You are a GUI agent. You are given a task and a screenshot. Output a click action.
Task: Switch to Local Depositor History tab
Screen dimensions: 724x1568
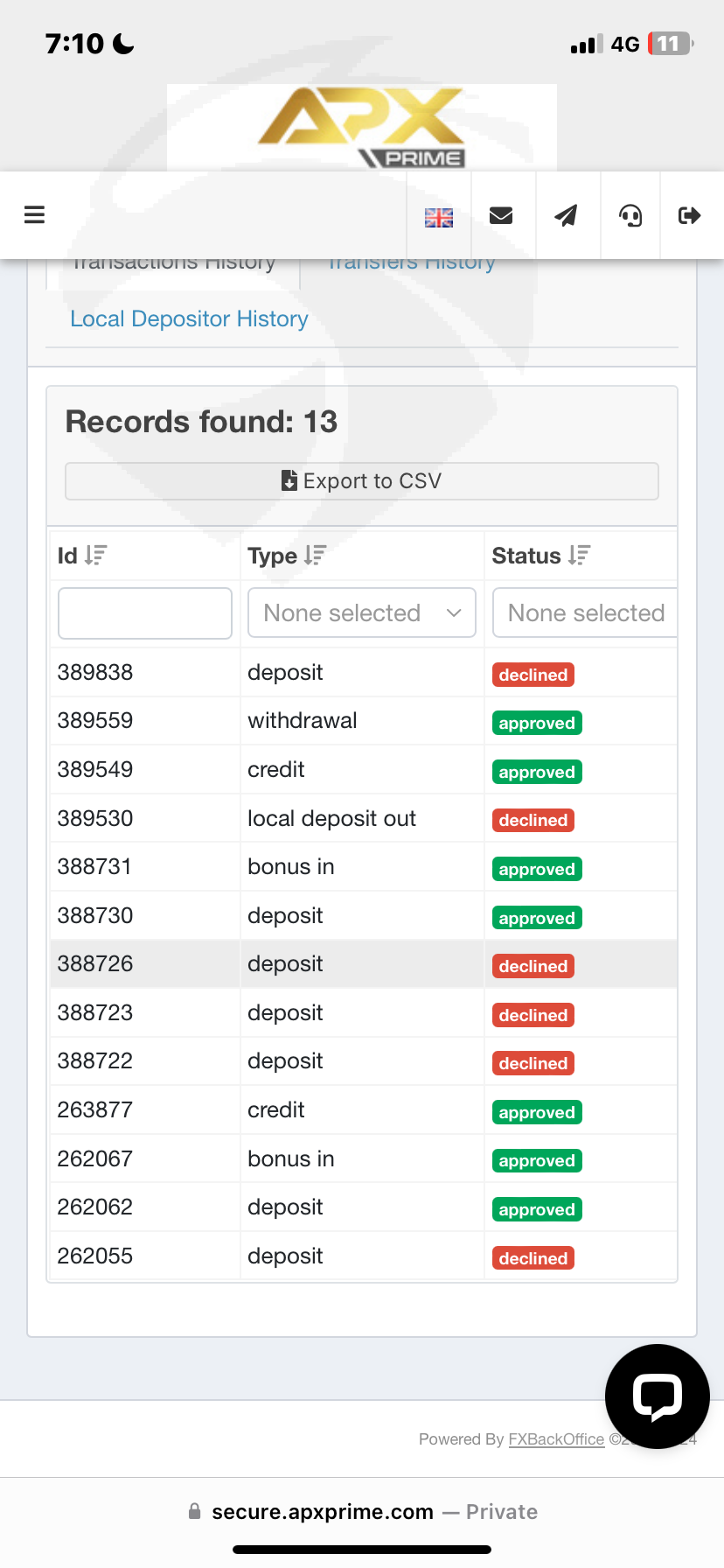(x=189, y=318)
